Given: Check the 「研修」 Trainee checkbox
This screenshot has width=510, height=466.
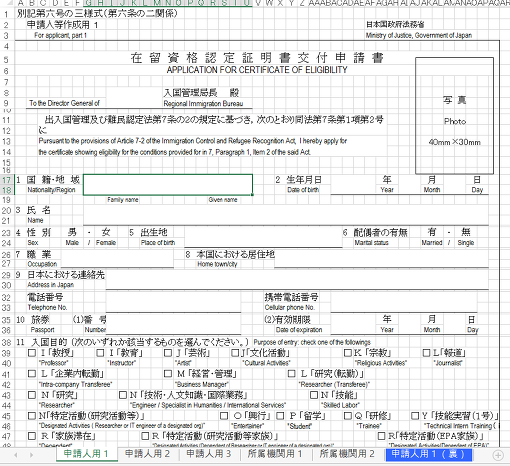Looking at the screenshot, I should point(348,416).
